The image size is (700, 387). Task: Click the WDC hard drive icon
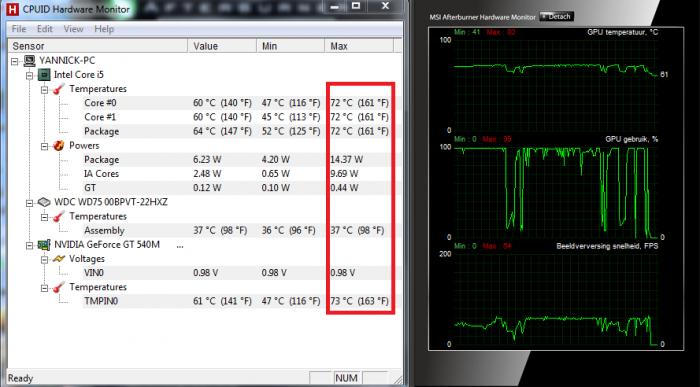point(44,202)
